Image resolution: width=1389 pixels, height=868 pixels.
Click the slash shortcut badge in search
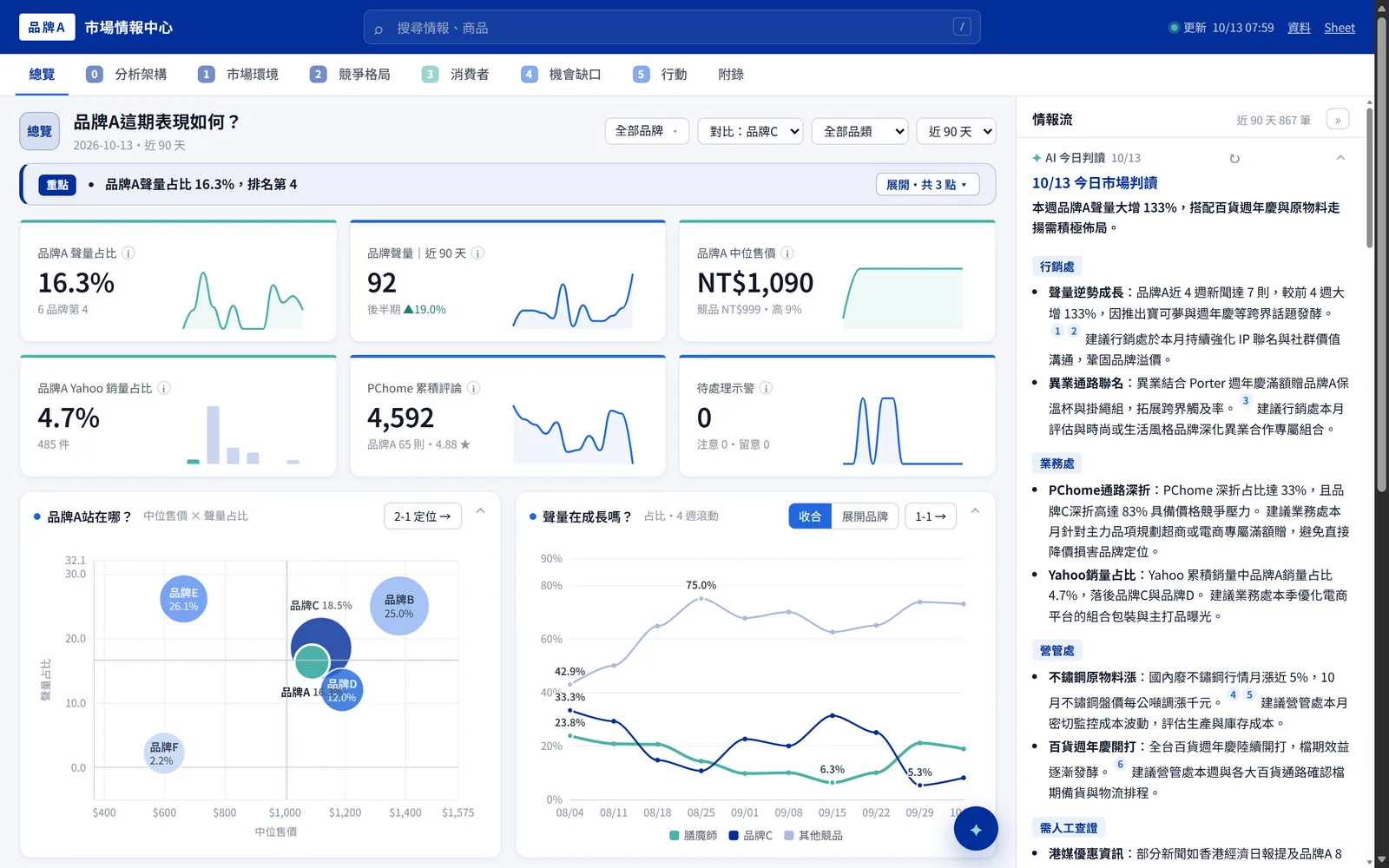click(x=962, y=27)
